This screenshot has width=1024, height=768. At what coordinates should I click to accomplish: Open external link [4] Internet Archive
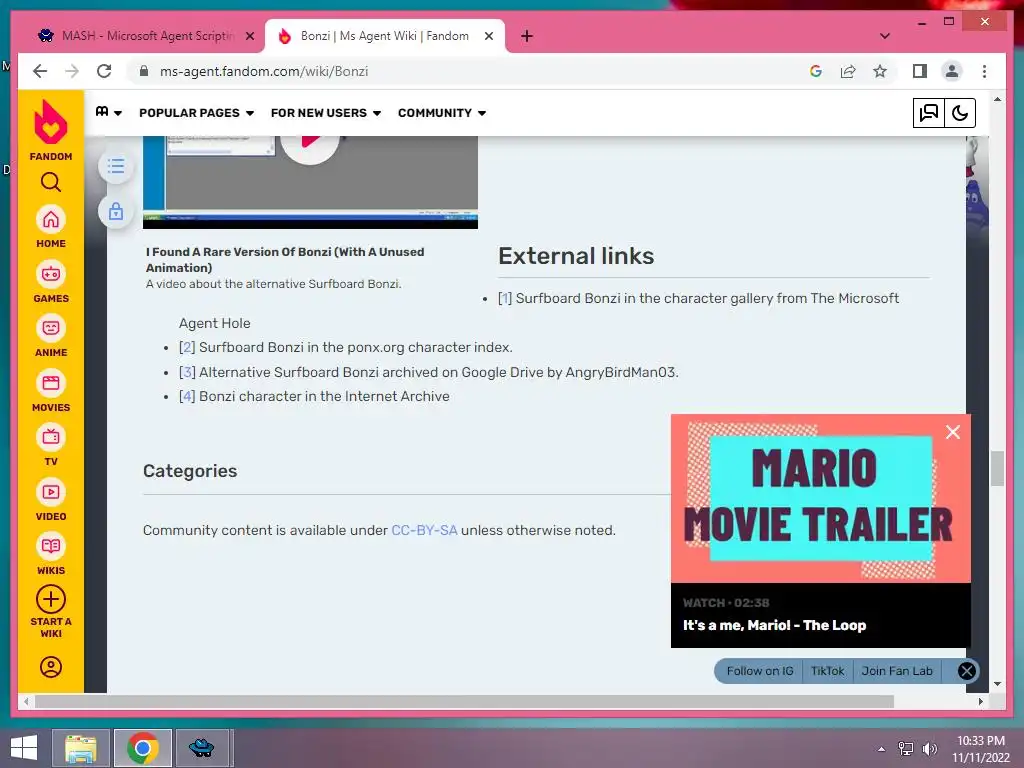(187, 396)
